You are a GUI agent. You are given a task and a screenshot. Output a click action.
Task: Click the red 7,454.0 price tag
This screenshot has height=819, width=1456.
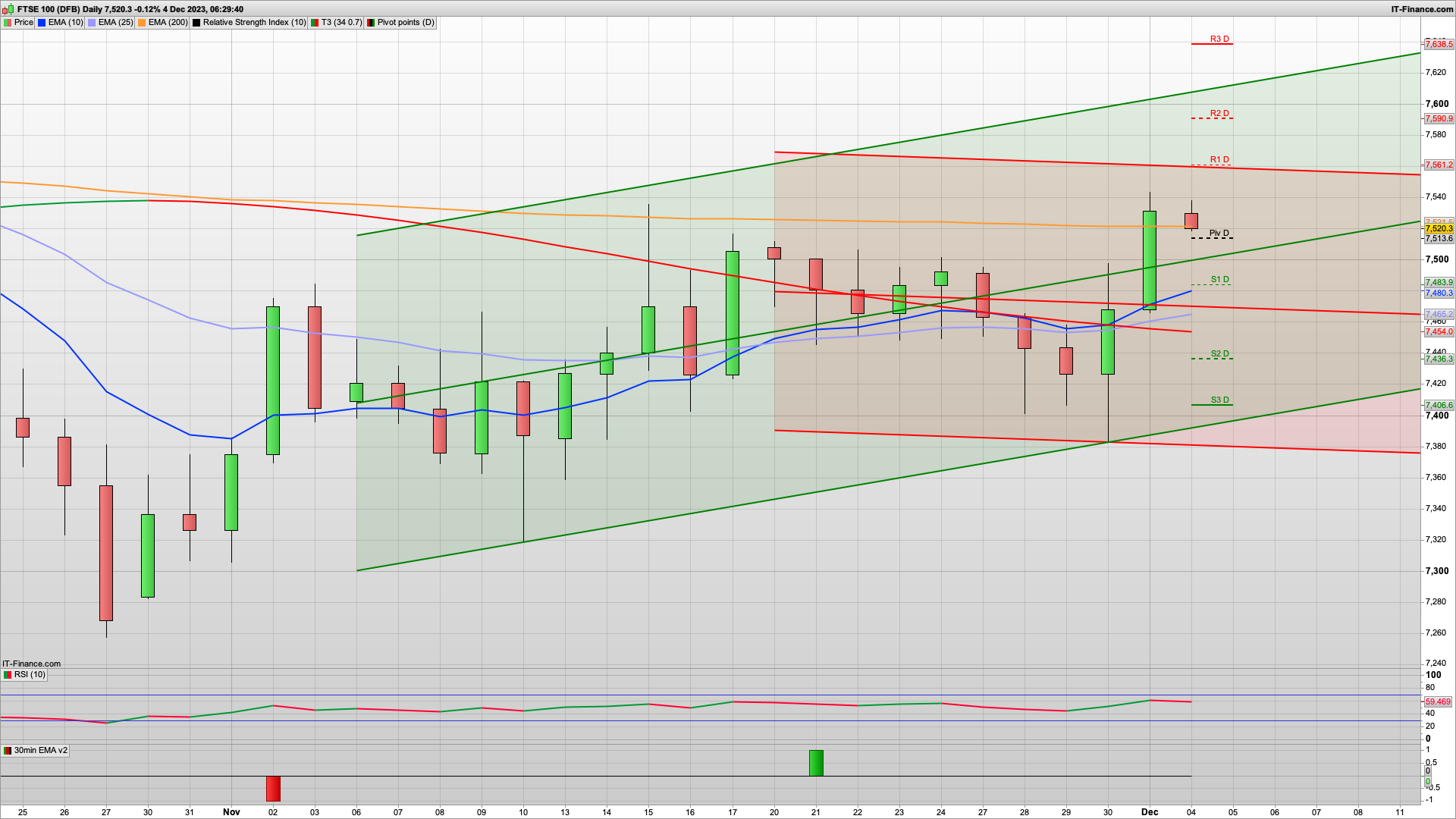[1439, 331]
